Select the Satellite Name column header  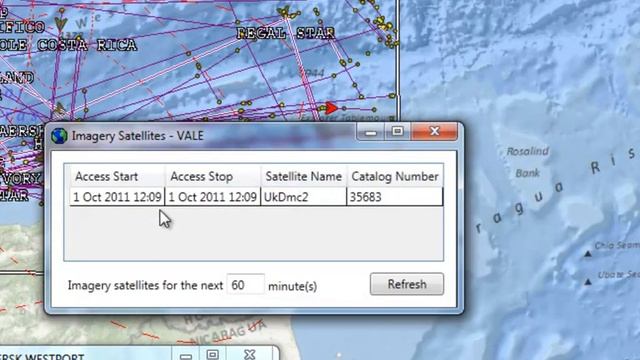304,176
